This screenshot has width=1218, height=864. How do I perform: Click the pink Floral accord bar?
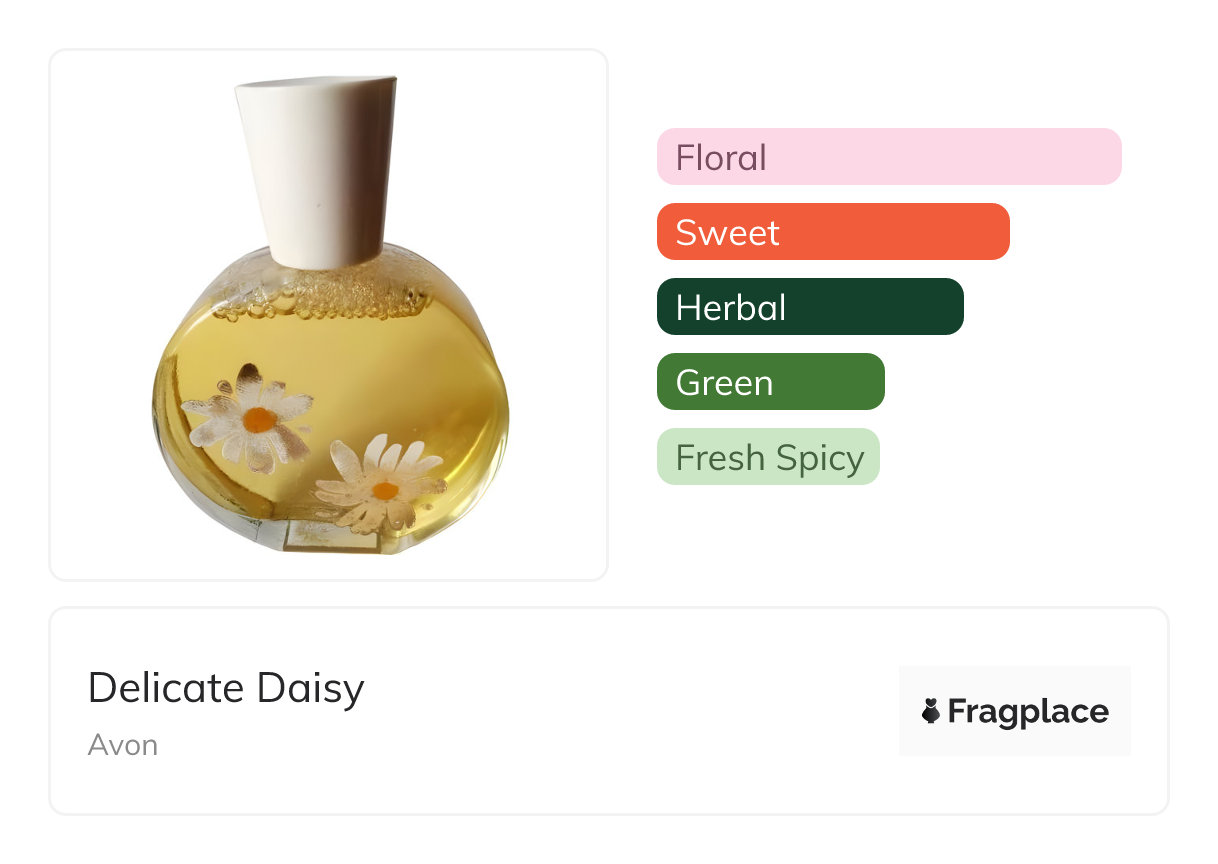pyautogui.click(x=888, y=157)
